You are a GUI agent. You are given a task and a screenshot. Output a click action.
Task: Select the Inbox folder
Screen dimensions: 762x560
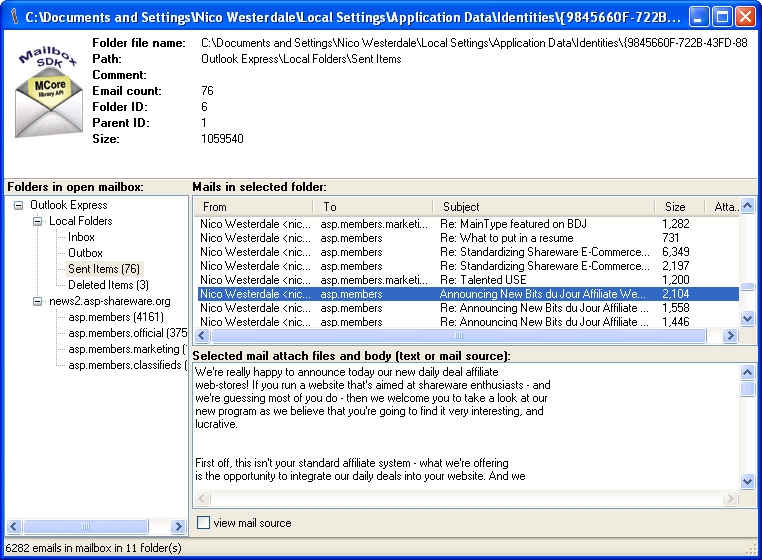coord(81,237)
